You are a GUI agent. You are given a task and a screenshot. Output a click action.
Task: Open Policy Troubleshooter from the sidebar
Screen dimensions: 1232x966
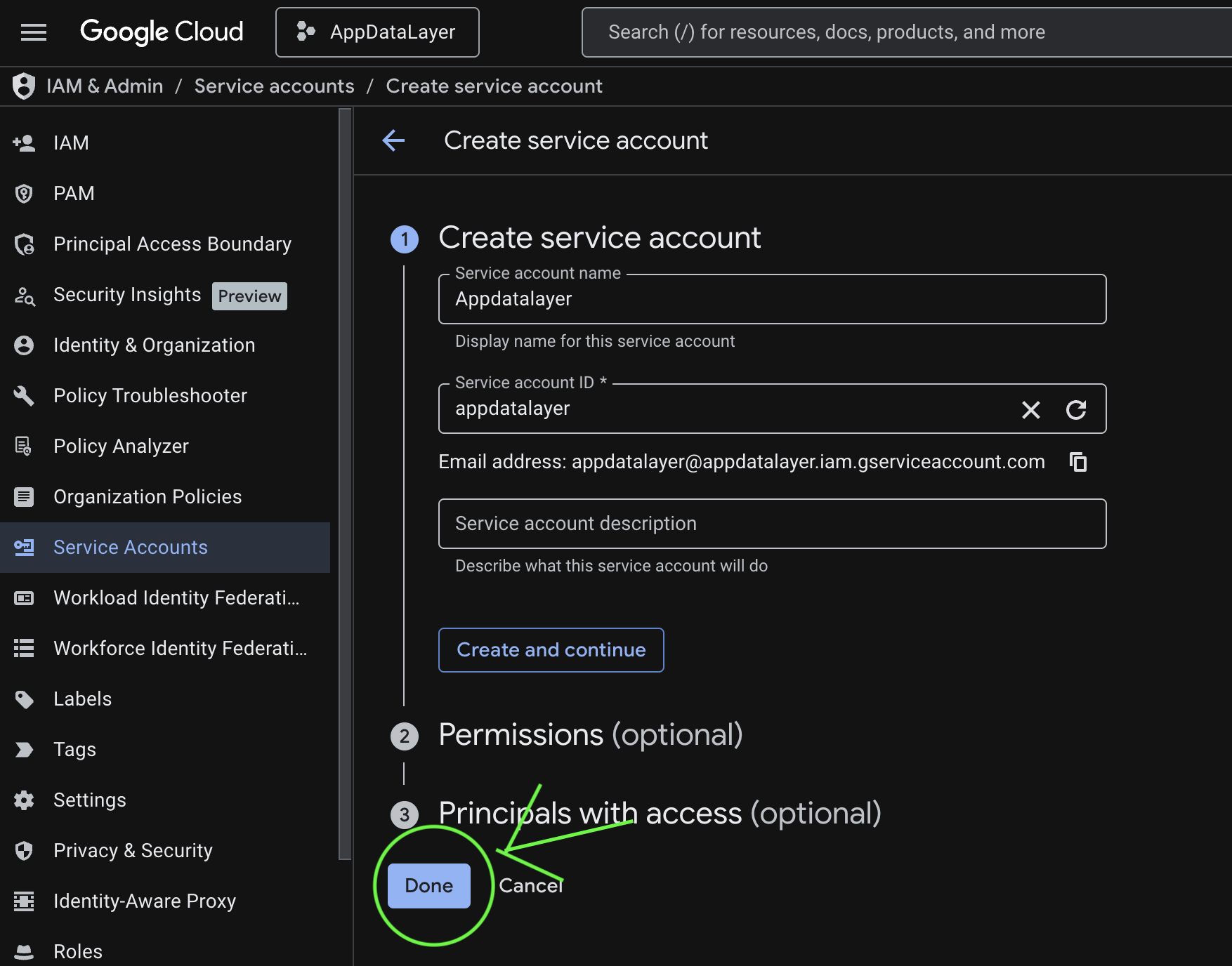[x=150, y=396]
